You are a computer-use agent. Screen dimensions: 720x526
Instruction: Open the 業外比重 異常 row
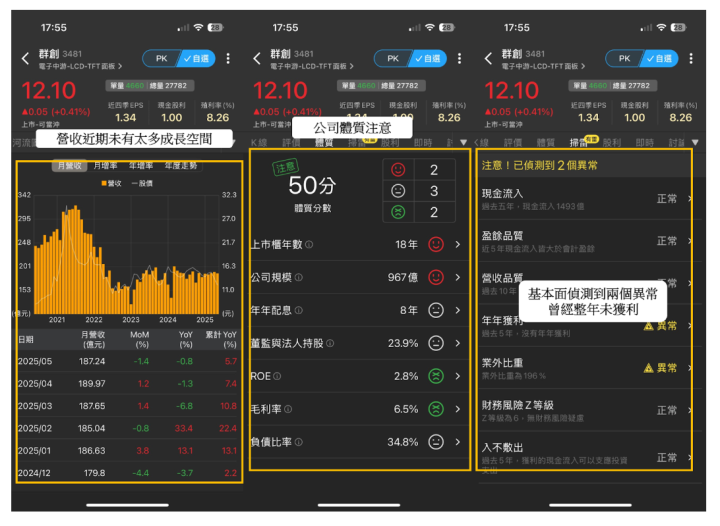point(585,368)
